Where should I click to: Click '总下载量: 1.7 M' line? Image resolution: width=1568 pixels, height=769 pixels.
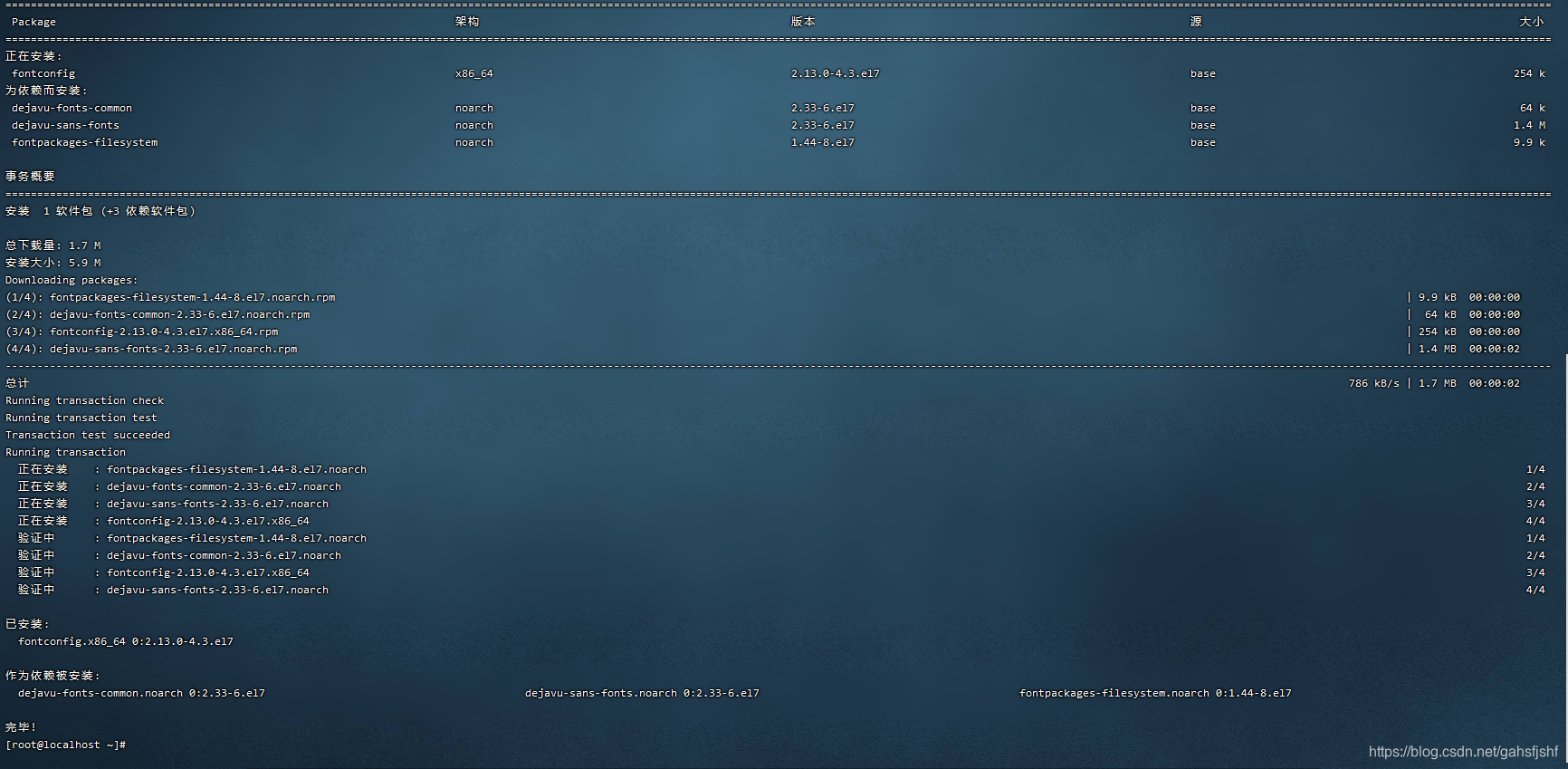click(x=53, y=245)
